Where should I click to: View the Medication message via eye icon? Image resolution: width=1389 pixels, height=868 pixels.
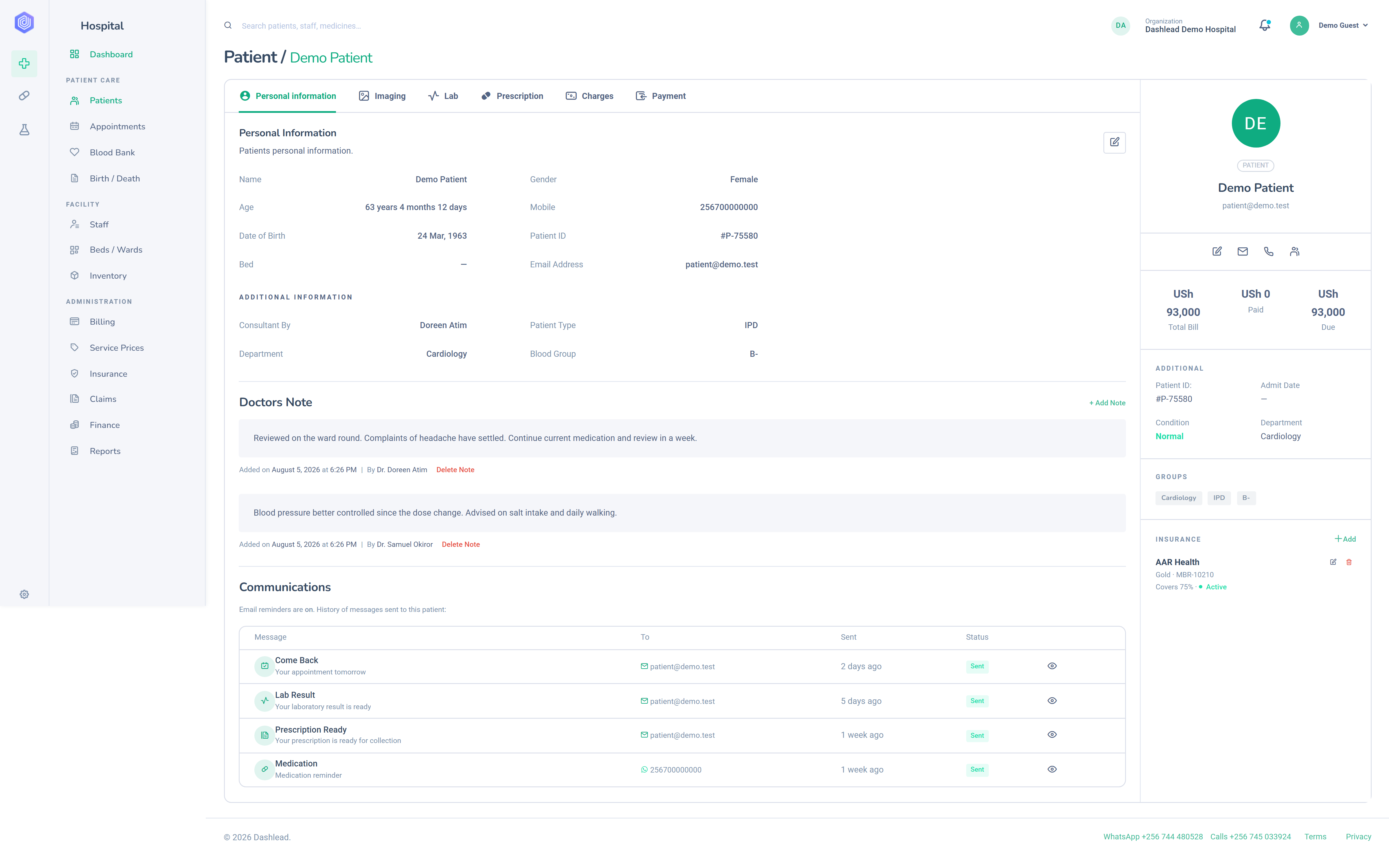pos(1052,769)
